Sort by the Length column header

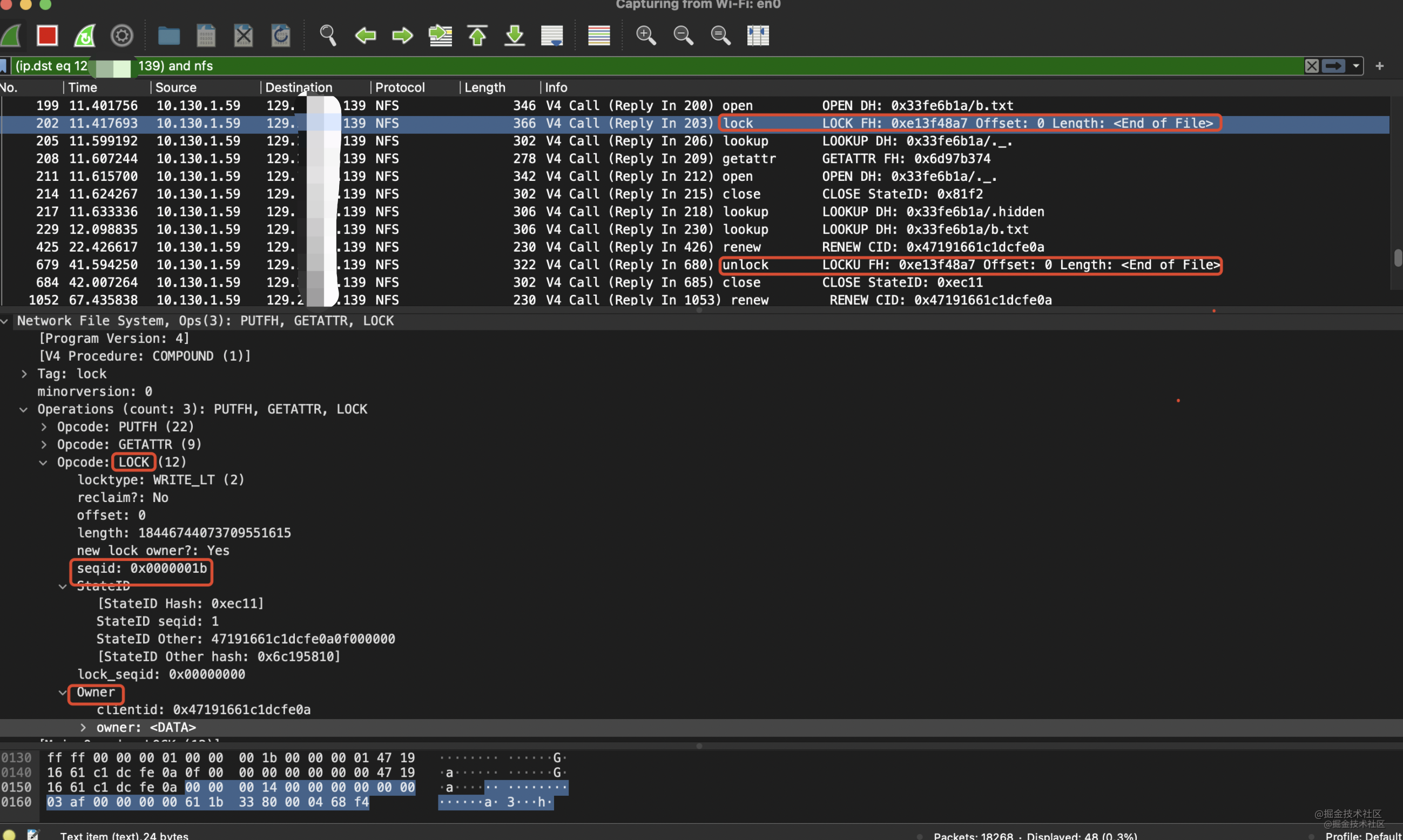500,87
